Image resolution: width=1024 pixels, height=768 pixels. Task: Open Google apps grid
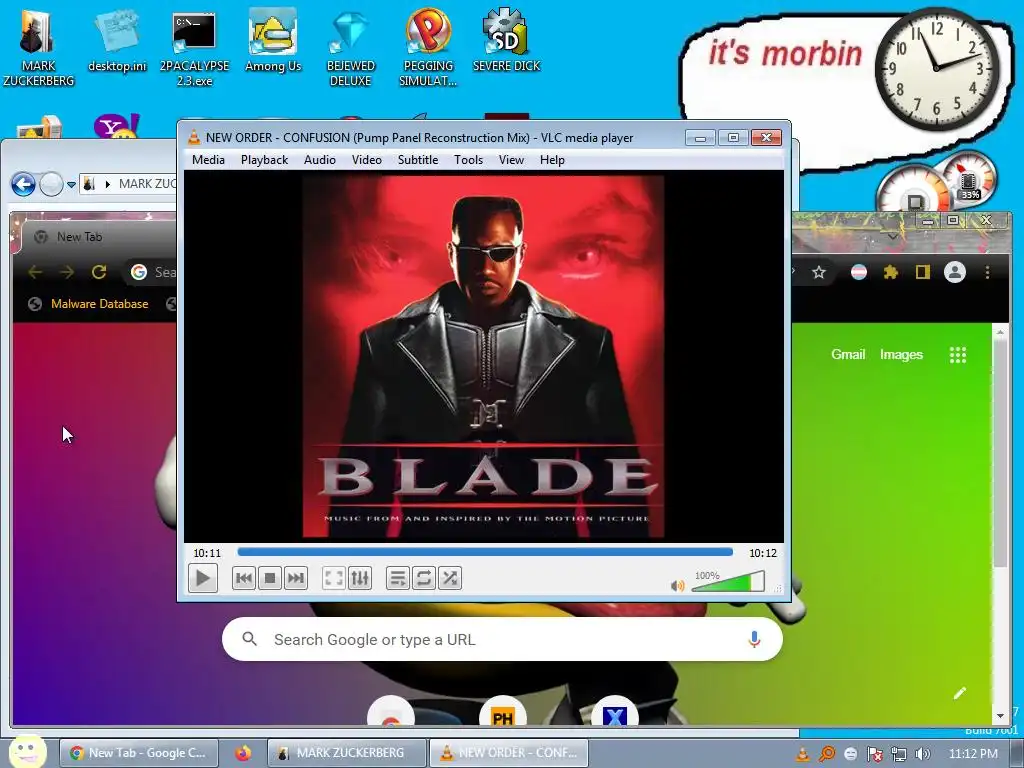coord(958,355)
